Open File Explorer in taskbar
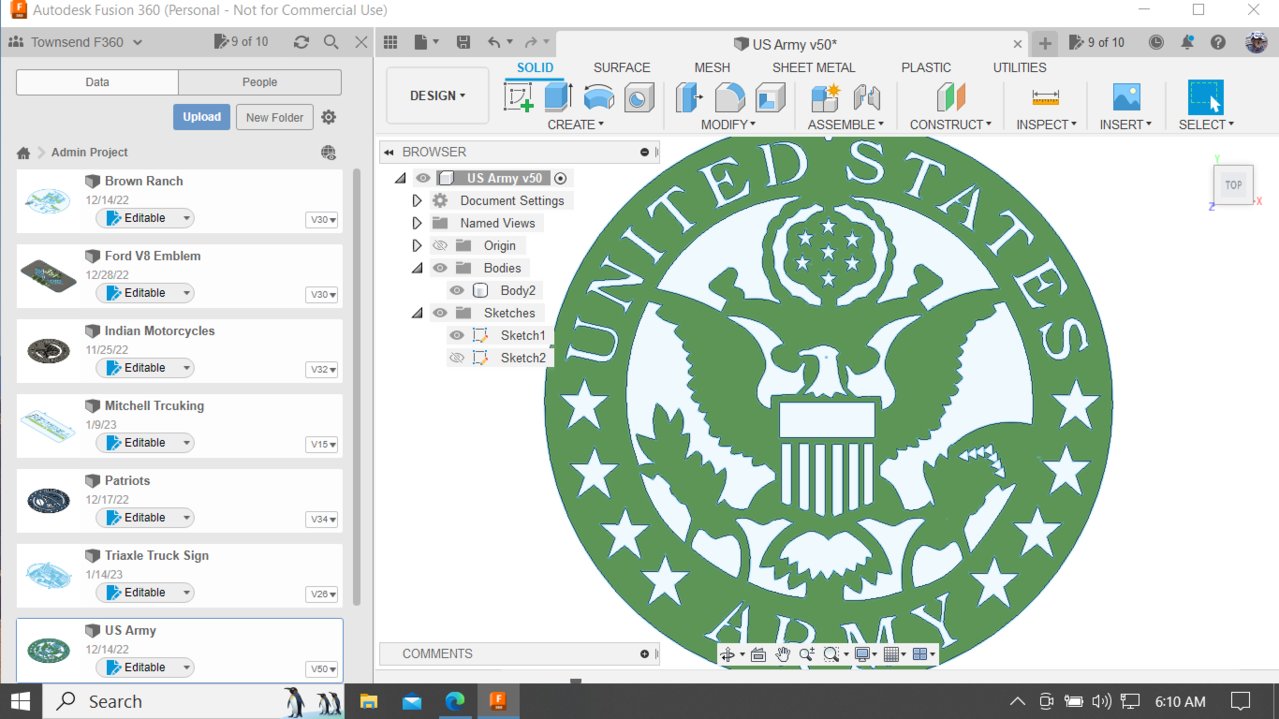The width and height of the screenshot is (1279, 719). point(369,701)
